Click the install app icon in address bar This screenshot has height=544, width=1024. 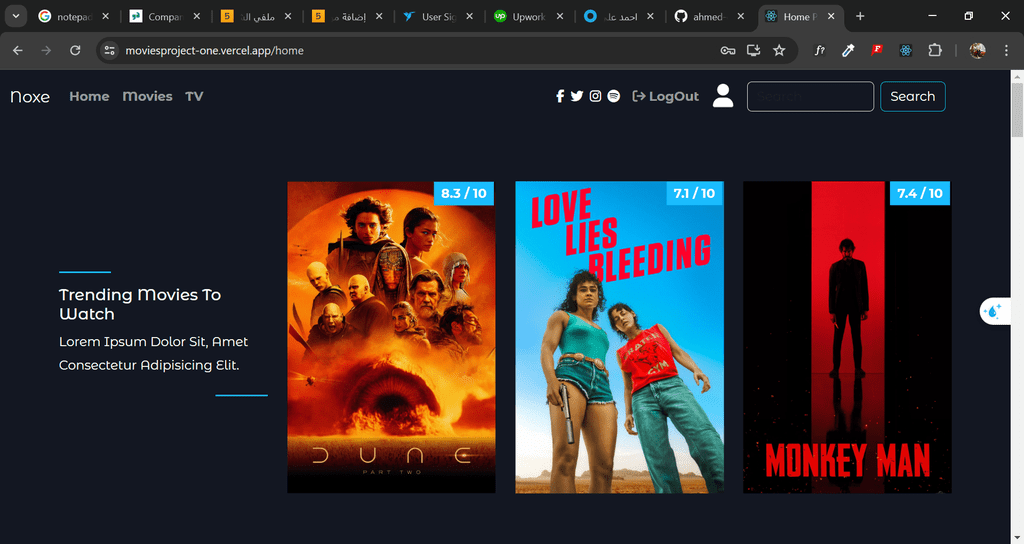754,50
